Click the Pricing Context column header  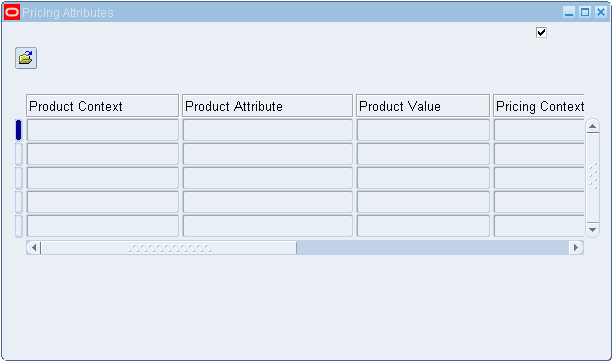tap(539, 106)
